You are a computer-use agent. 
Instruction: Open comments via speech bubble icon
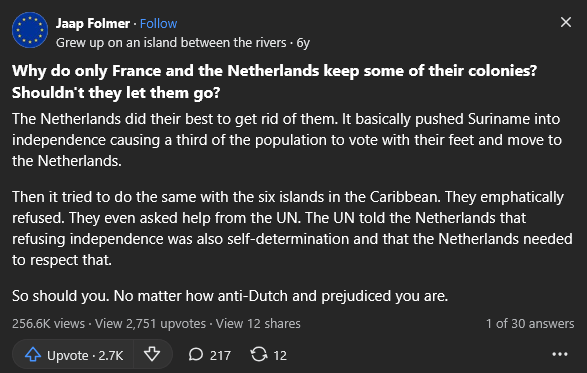[196, 354]
